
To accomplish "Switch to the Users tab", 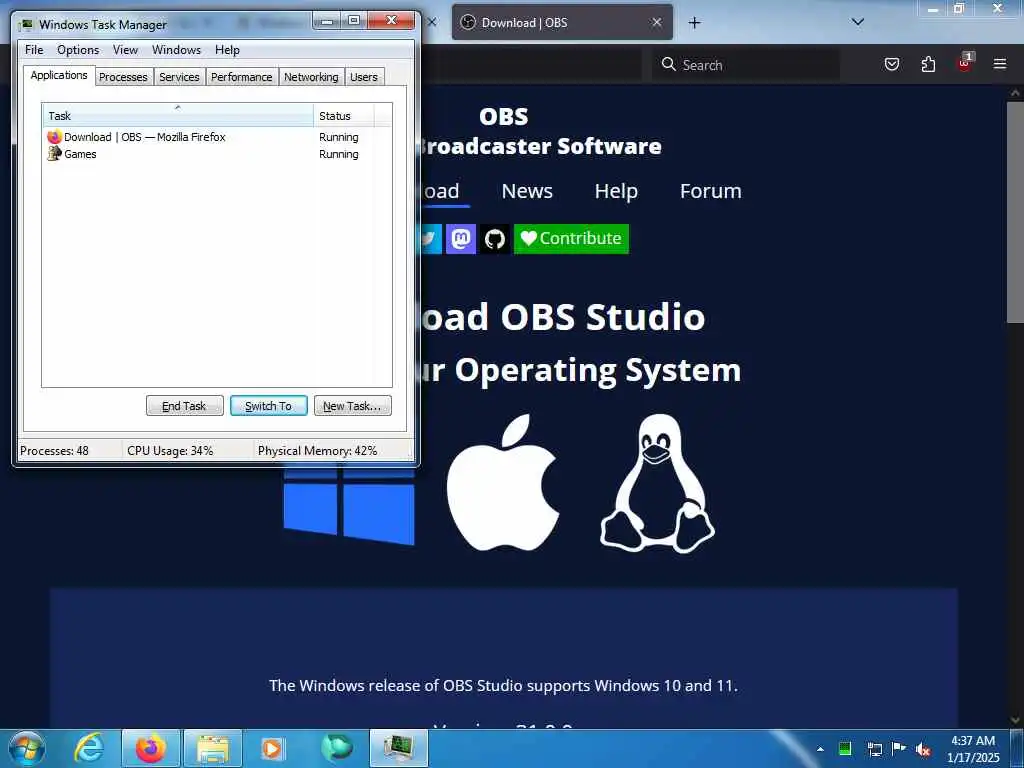I will [364, 77].
